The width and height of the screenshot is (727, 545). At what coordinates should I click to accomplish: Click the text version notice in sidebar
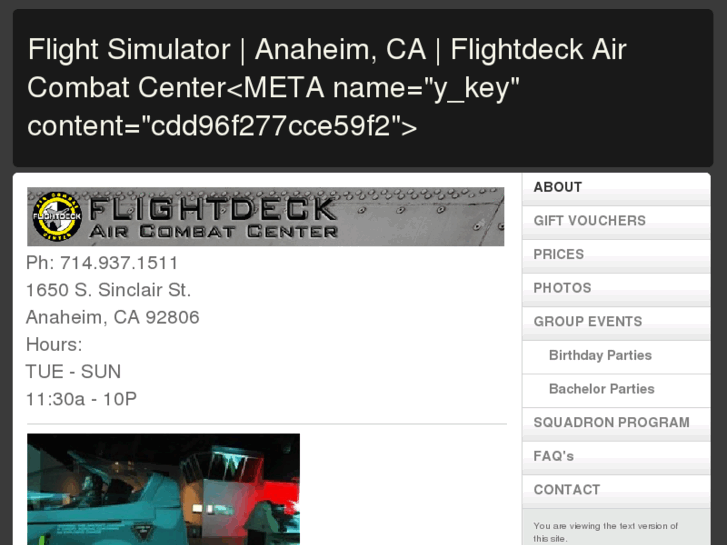[605, 532]
